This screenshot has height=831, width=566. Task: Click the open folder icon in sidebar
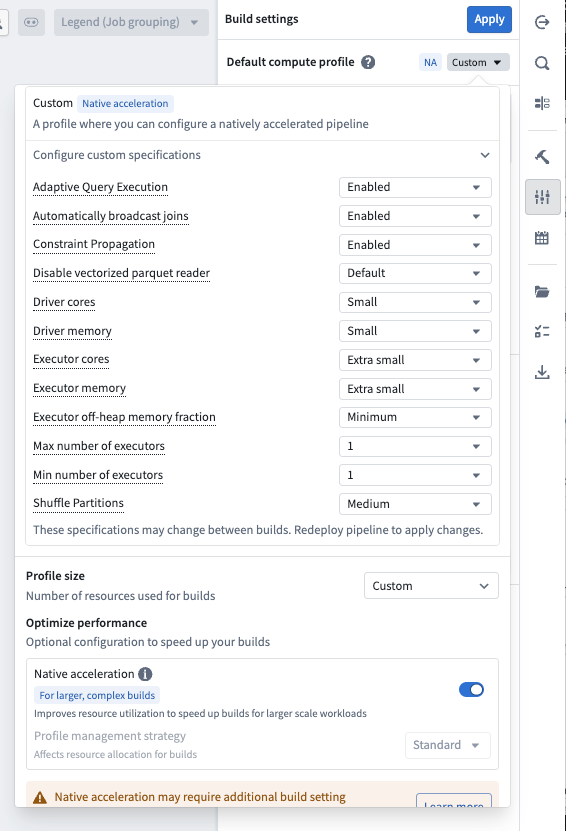[542, 291]
